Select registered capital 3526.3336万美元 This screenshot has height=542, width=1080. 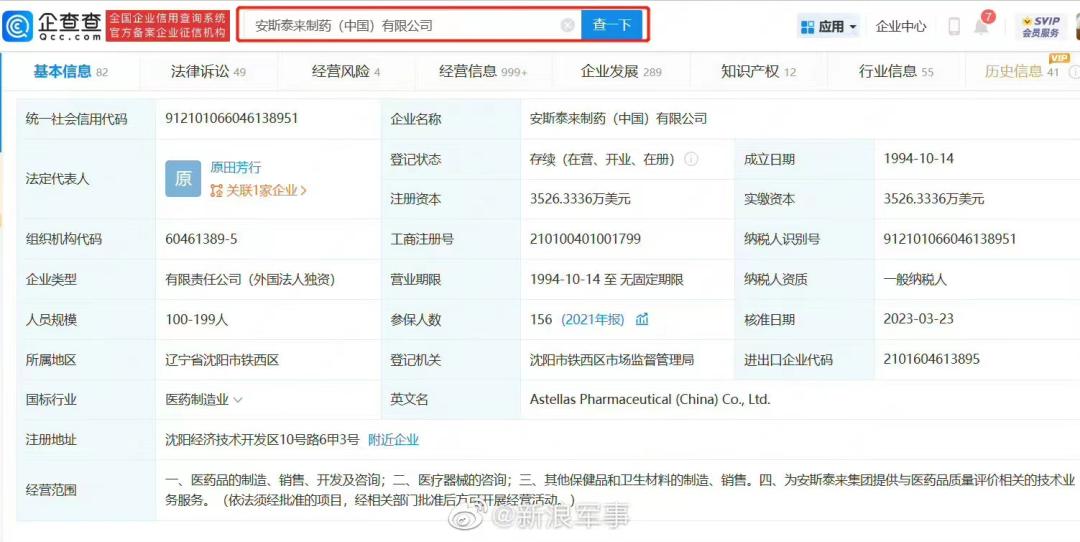[580, 199]
